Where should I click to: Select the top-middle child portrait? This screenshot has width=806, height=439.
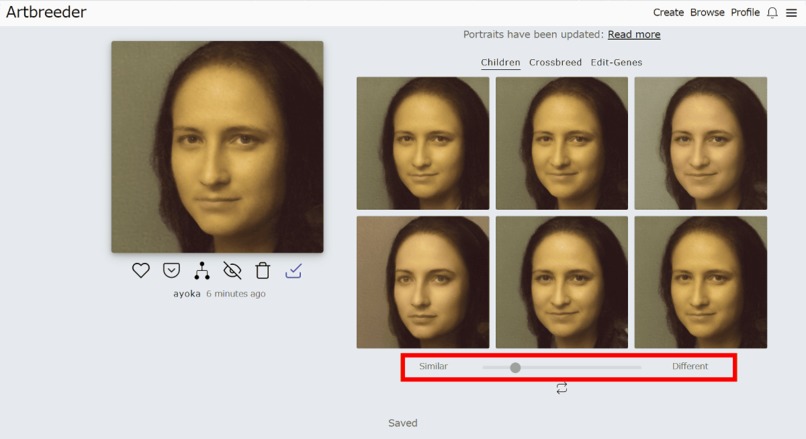click(562, 143)
